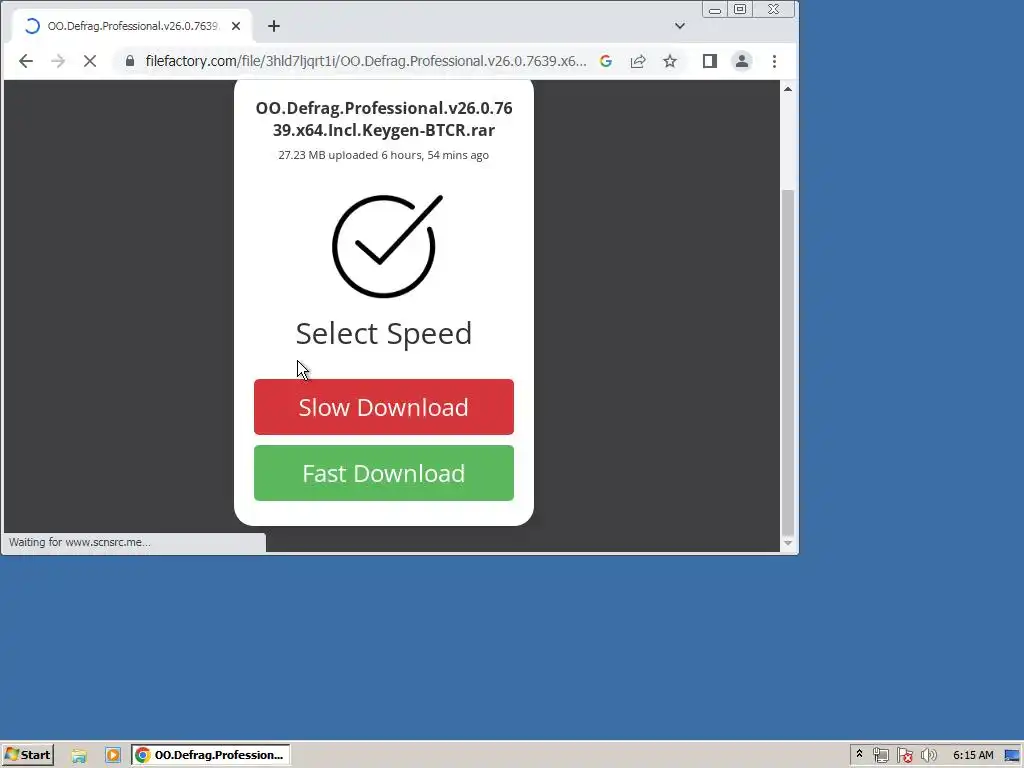
Task: Open the Chrome profile icon
Action: pyautogui.click(x=742, y=61)
